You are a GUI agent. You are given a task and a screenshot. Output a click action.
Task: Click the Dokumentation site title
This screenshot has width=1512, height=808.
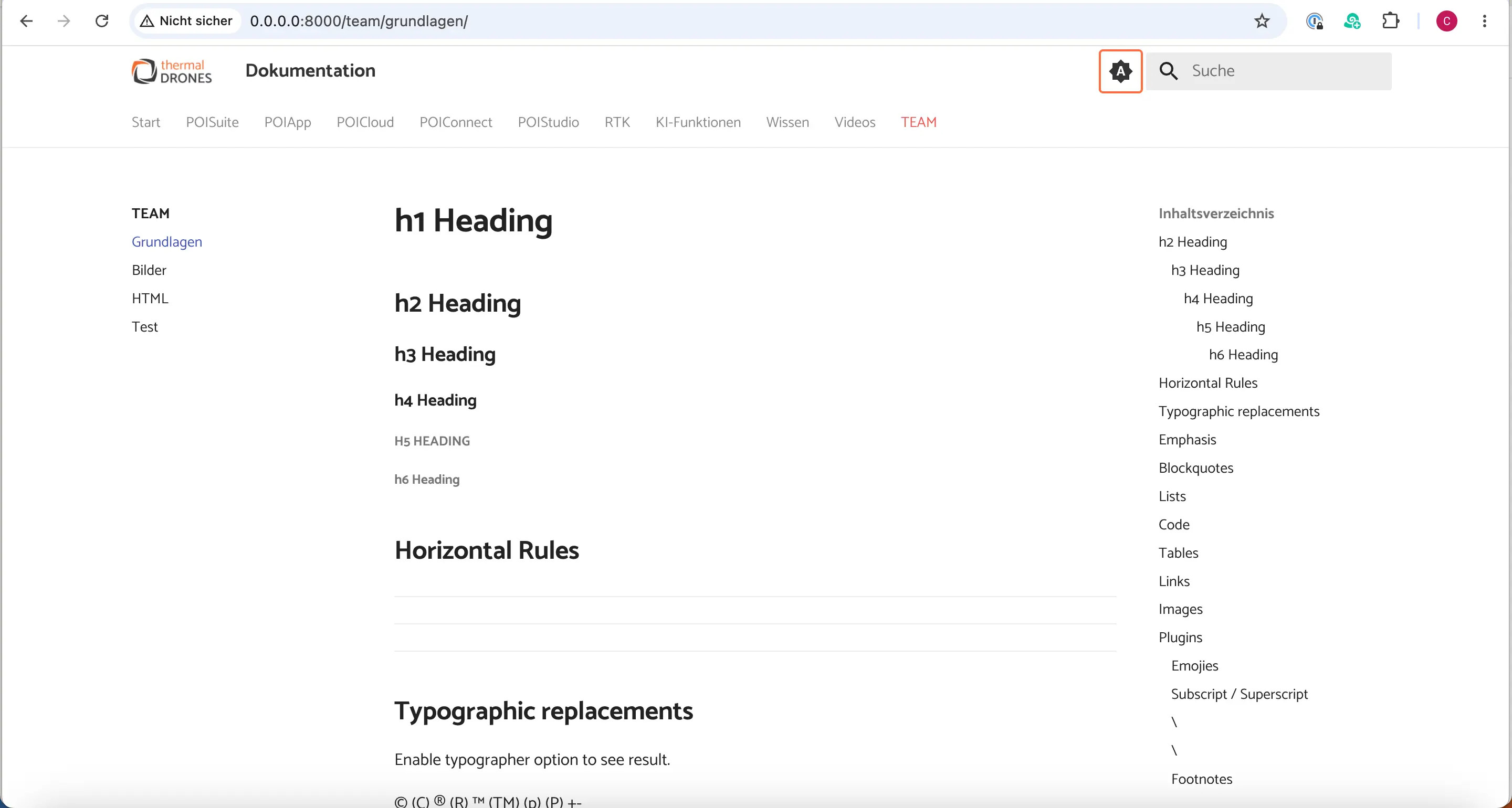[x=310, y=70]
